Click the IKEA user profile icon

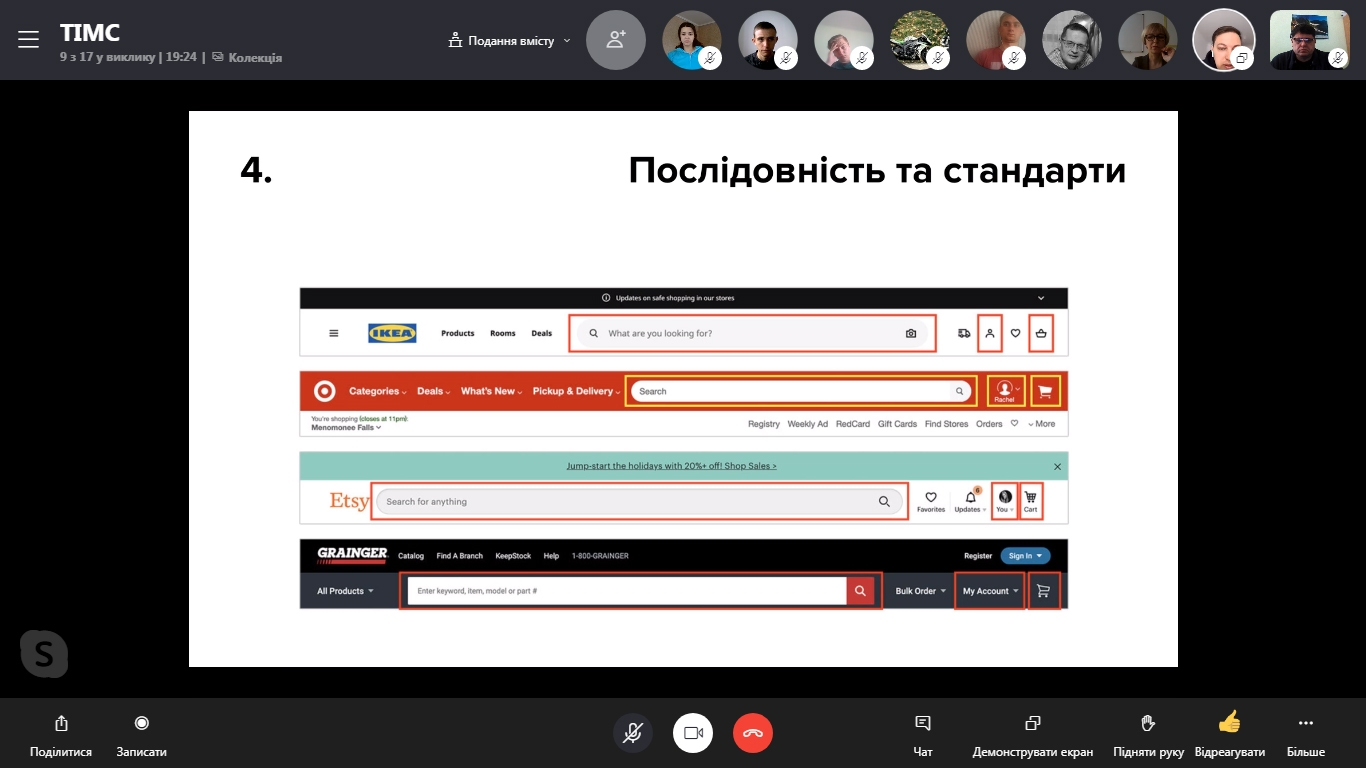(x=989, y=333)
